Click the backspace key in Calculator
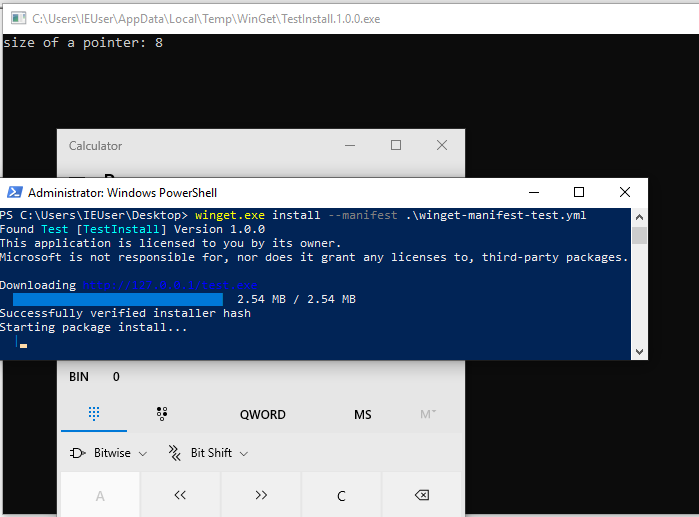The height and width of the screenshot is (517, 699). pyautogui.click(x=422, y=495)
